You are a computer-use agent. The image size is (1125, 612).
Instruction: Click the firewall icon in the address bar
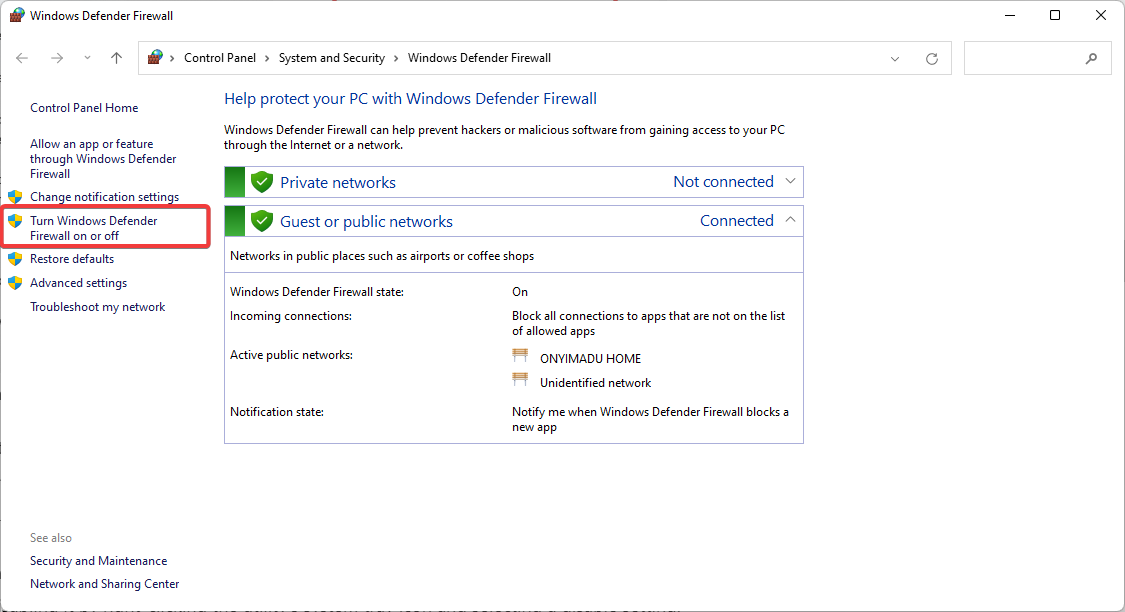[x=155, y=57]
